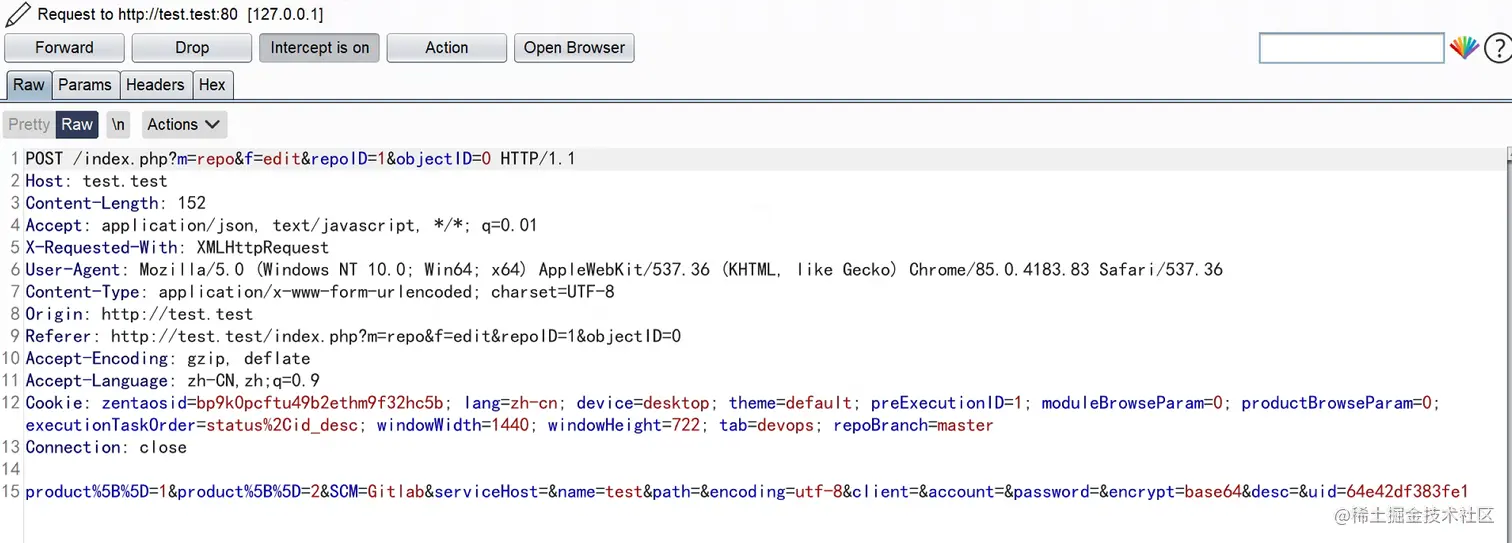This screenshot has height=543, width=1512.
Task: Select the Pretty view mode
Action: click(28, 124)
